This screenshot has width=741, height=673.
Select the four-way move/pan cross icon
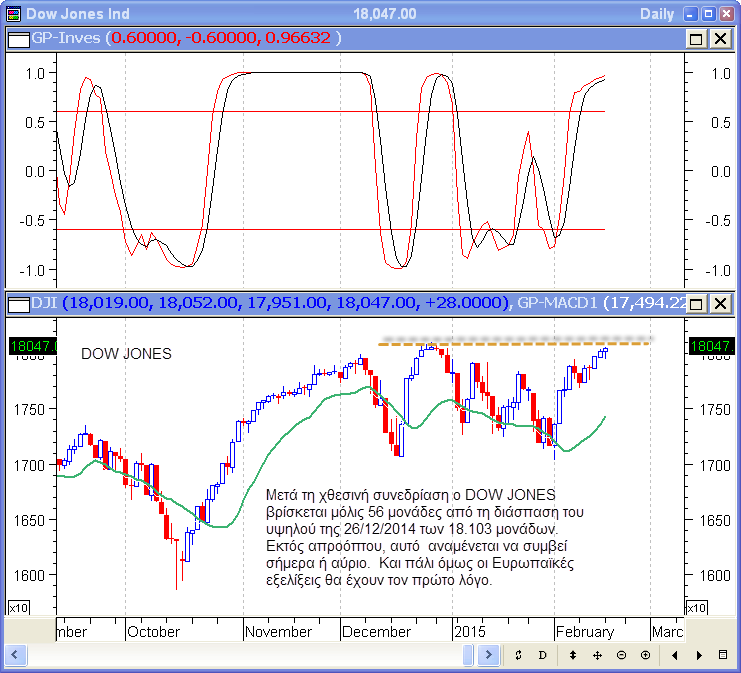click(597, 655)
